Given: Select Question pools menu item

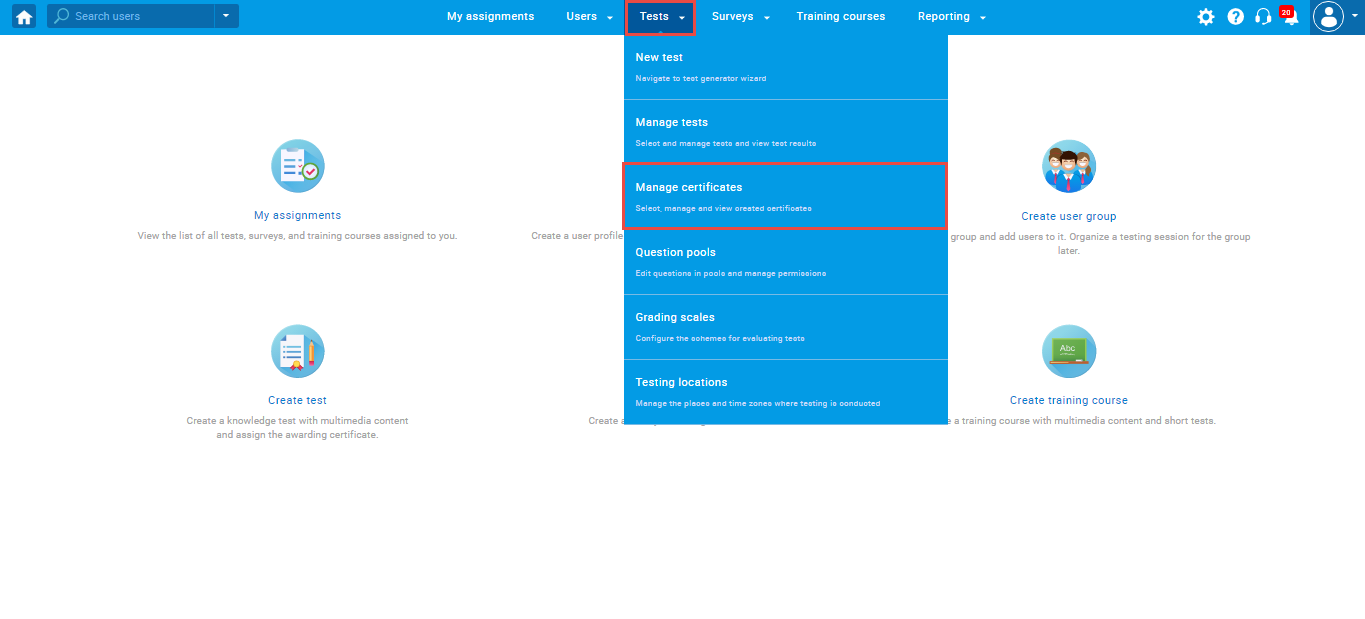Looking at the screenshot, I should (785, 262).
